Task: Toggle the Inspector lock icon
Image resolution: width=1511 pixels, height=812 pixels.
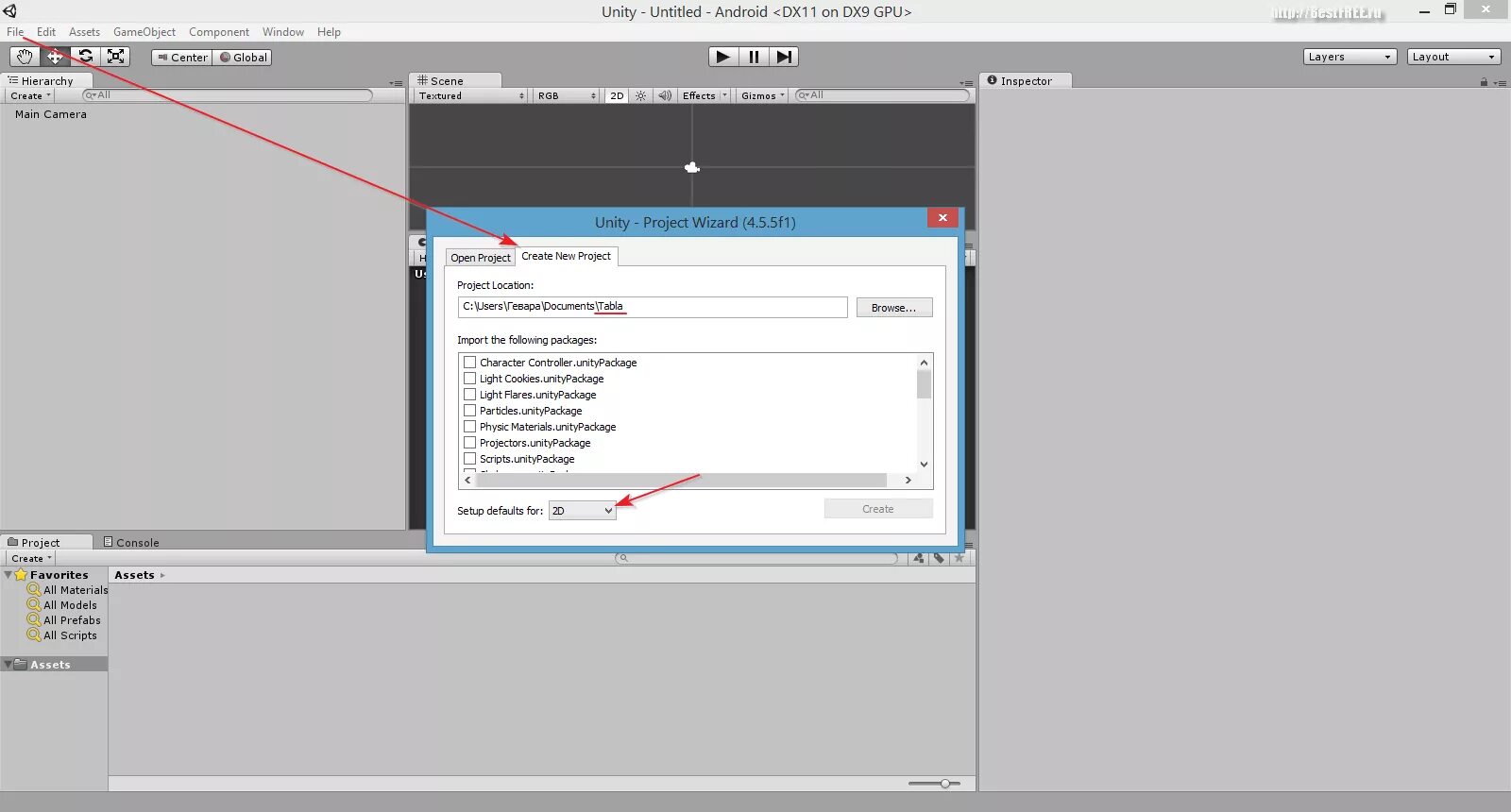Action: (x=1484, y=82)
